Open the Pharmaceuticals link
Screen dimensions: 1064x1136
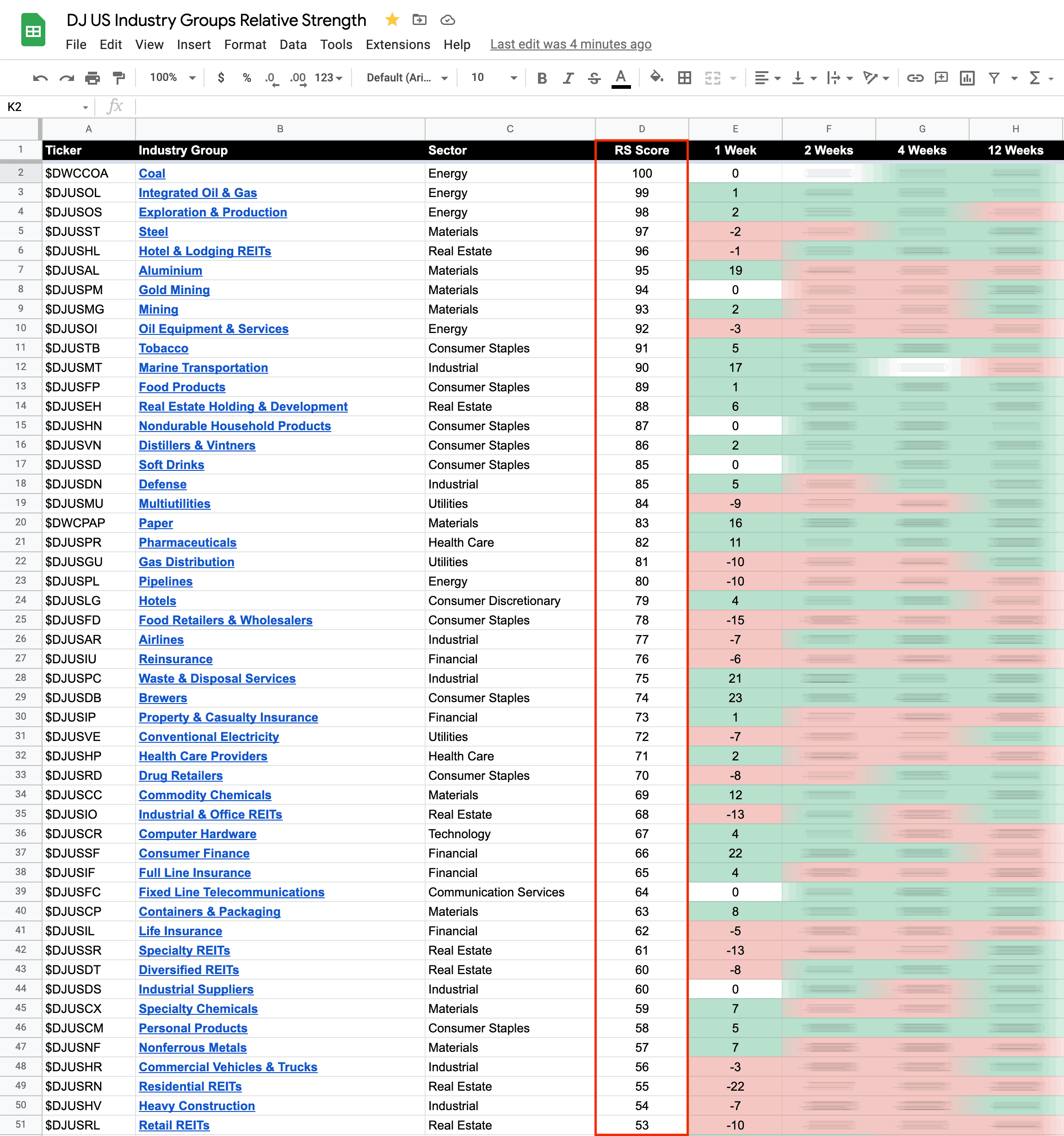click(x=187, y=542)
